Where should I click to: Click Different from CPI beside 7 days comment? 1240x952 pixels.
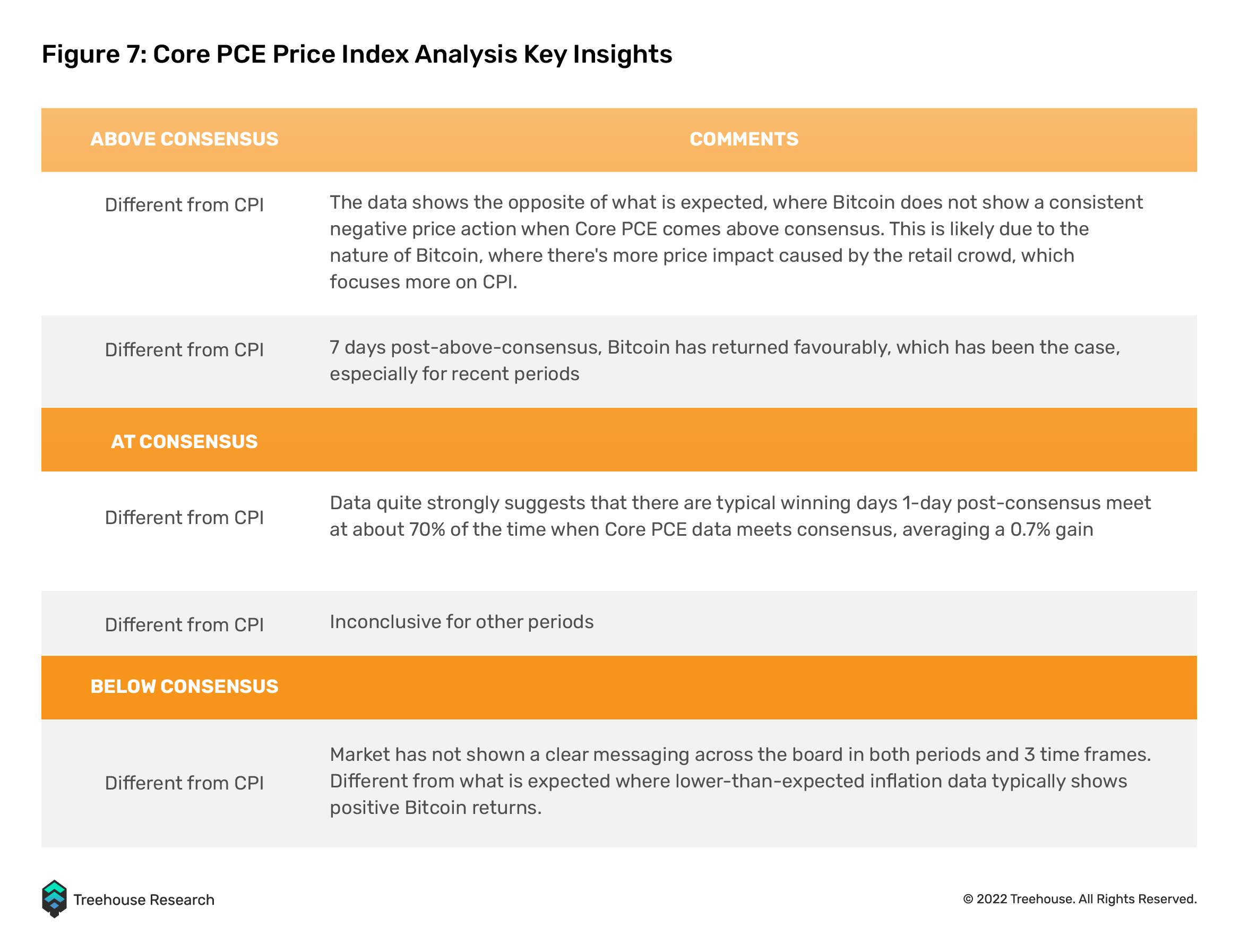pos(184,350)
